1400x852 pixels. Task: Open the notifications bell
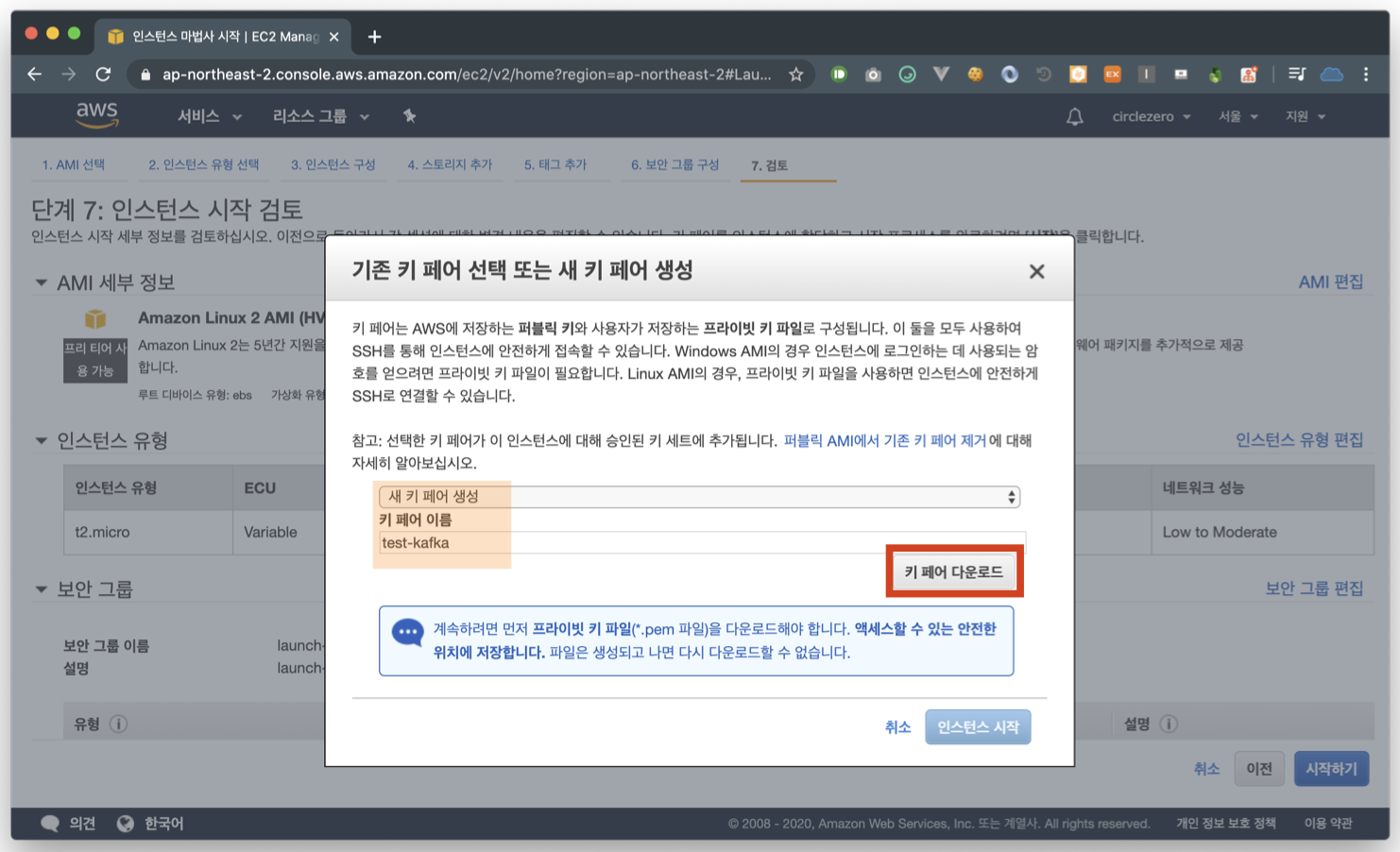[1074, 116]
